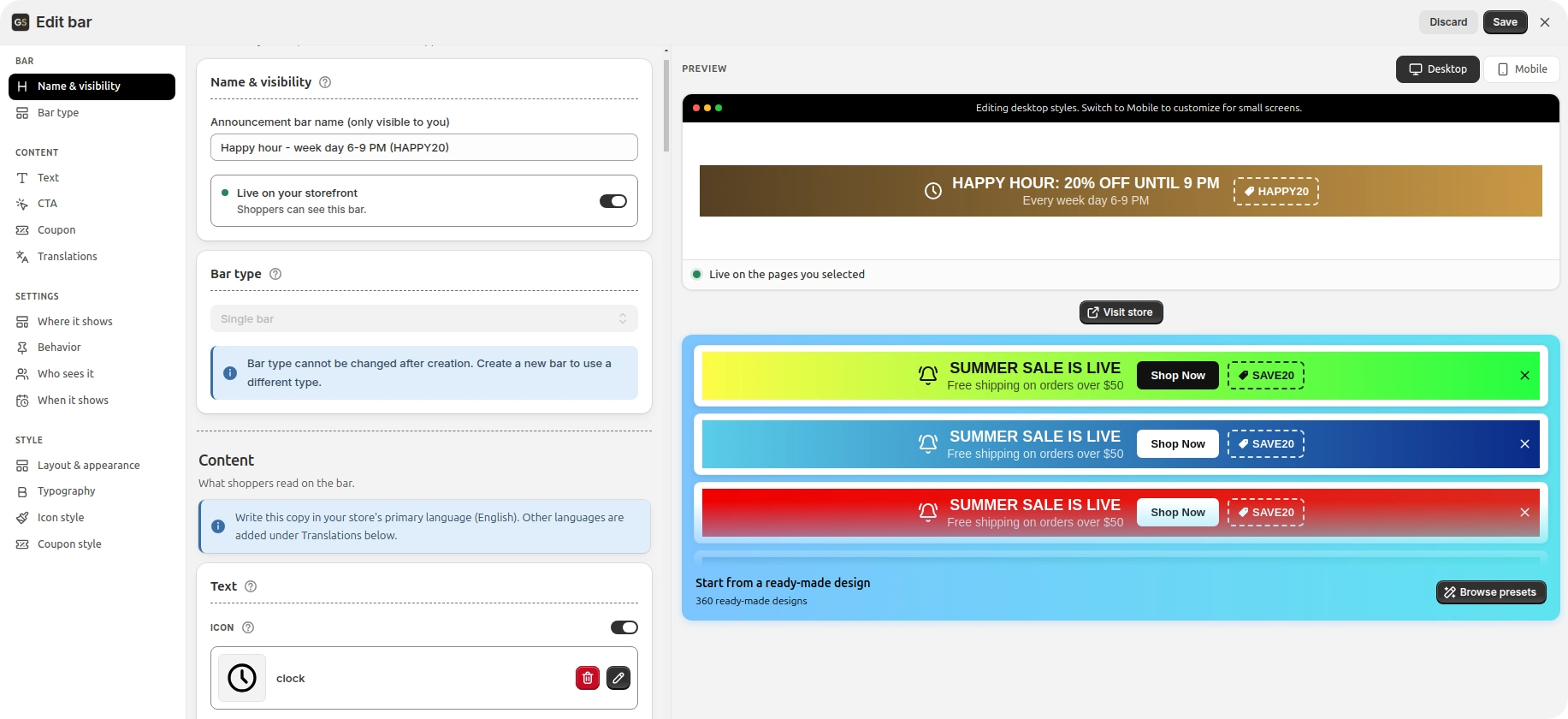Click the bell icon in yellow-green preset
The height and width of the screenshot is (719, 1568).
(928, 376)
